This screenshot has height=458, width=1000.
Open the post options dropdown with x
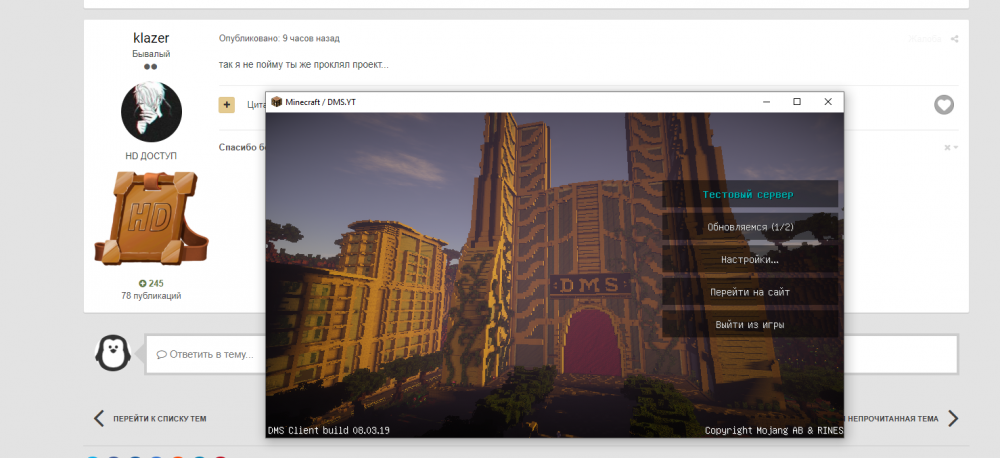tap(950, 148)
